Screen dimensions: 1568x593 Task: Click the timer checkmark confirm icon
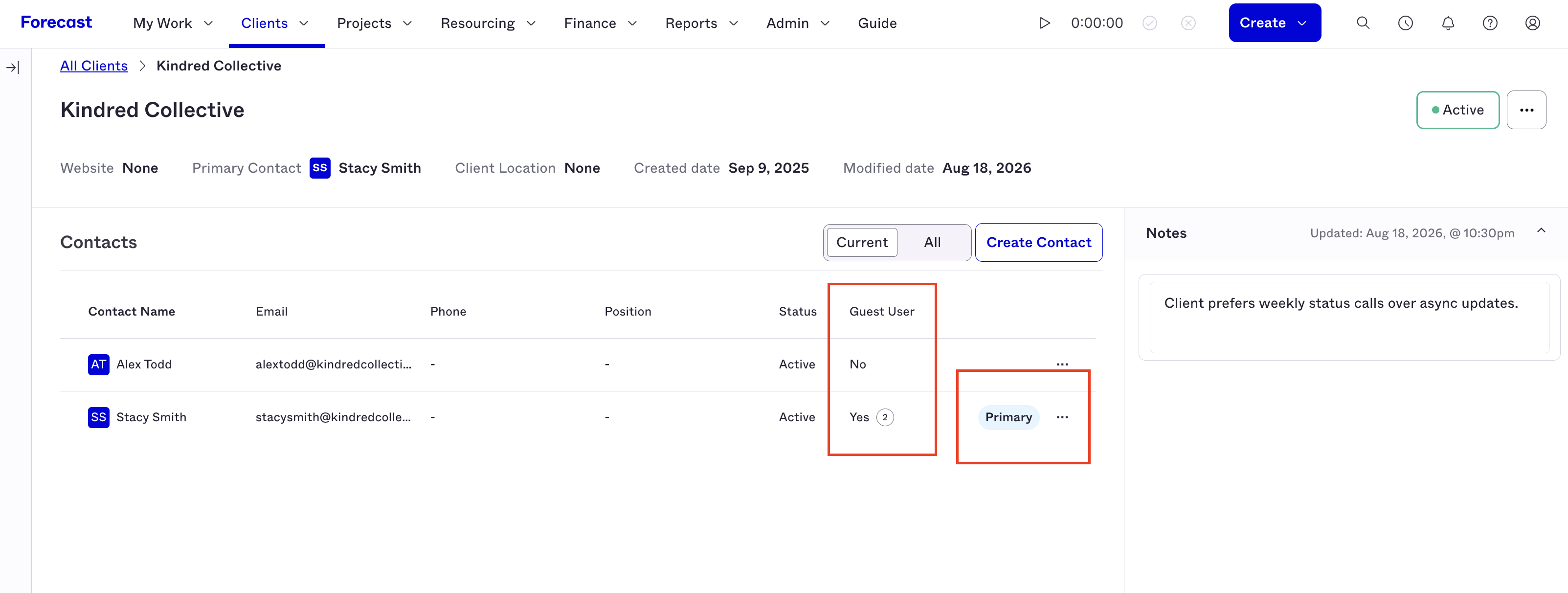[x=1149, y=23]
